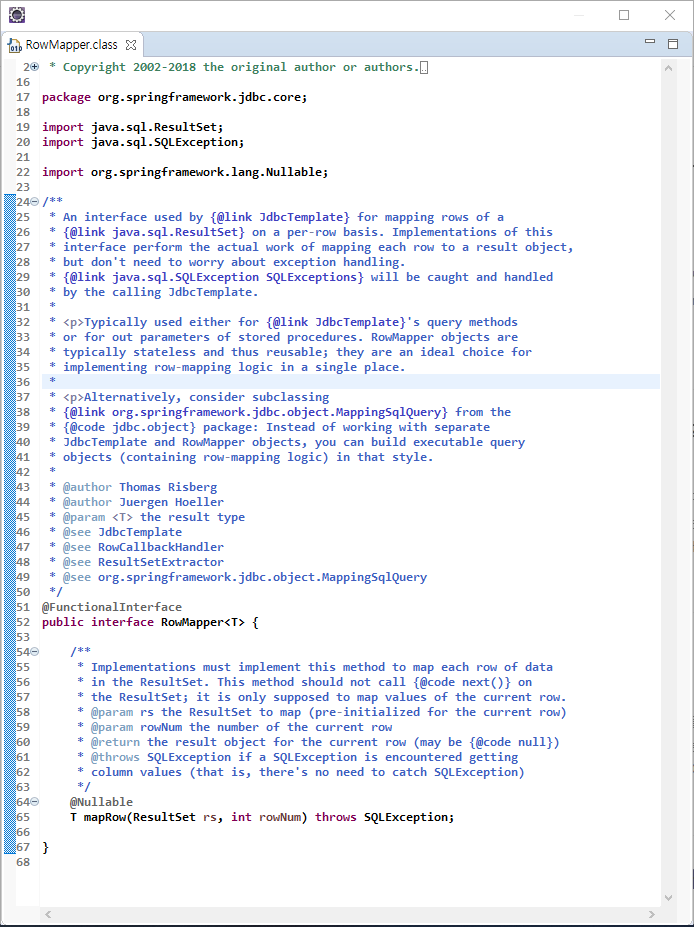This screenshot has width=694, height=927.
Task: Click the vertical scrollbar up arrow
Action: click(669, 68)
